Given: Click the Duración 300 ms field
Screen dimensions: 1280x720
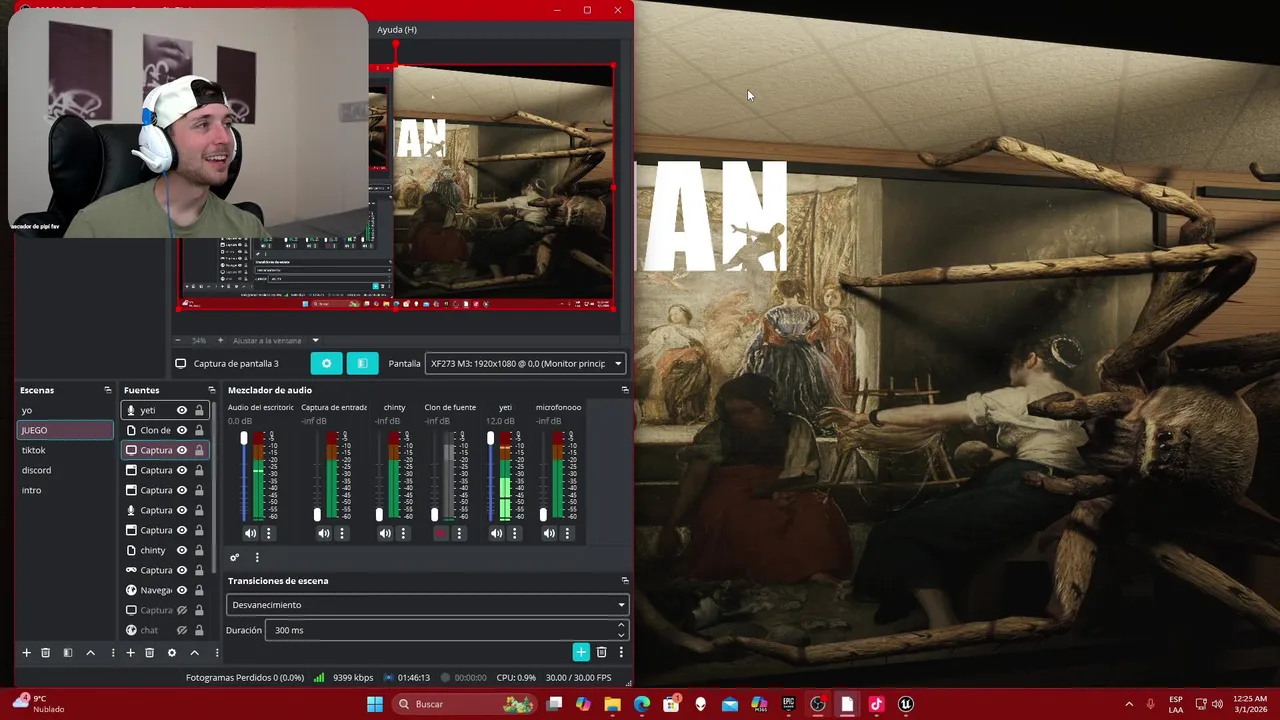Looking at the screenshot, I should click(440, 630).
